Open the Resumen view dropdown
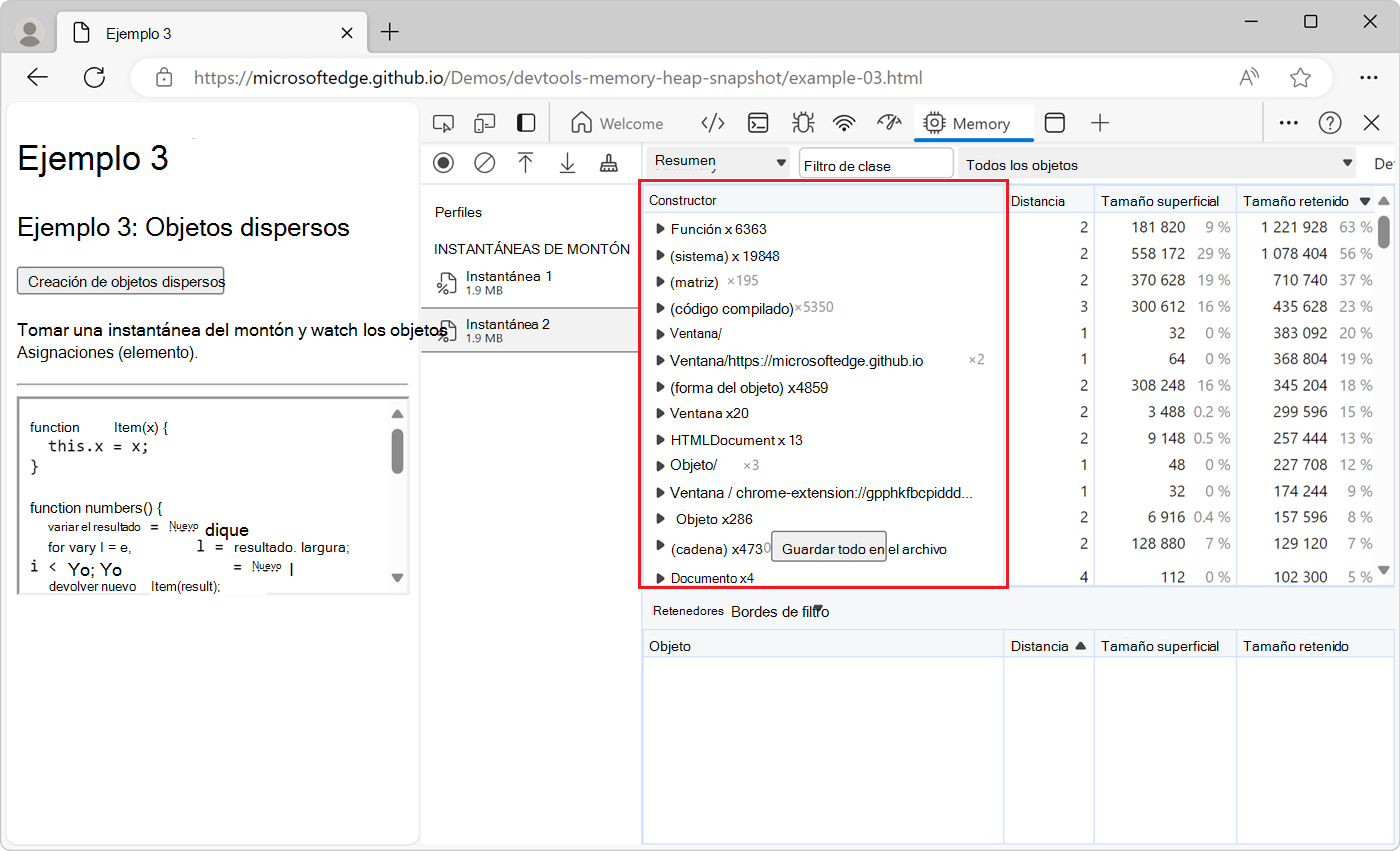 click(720, 162)
